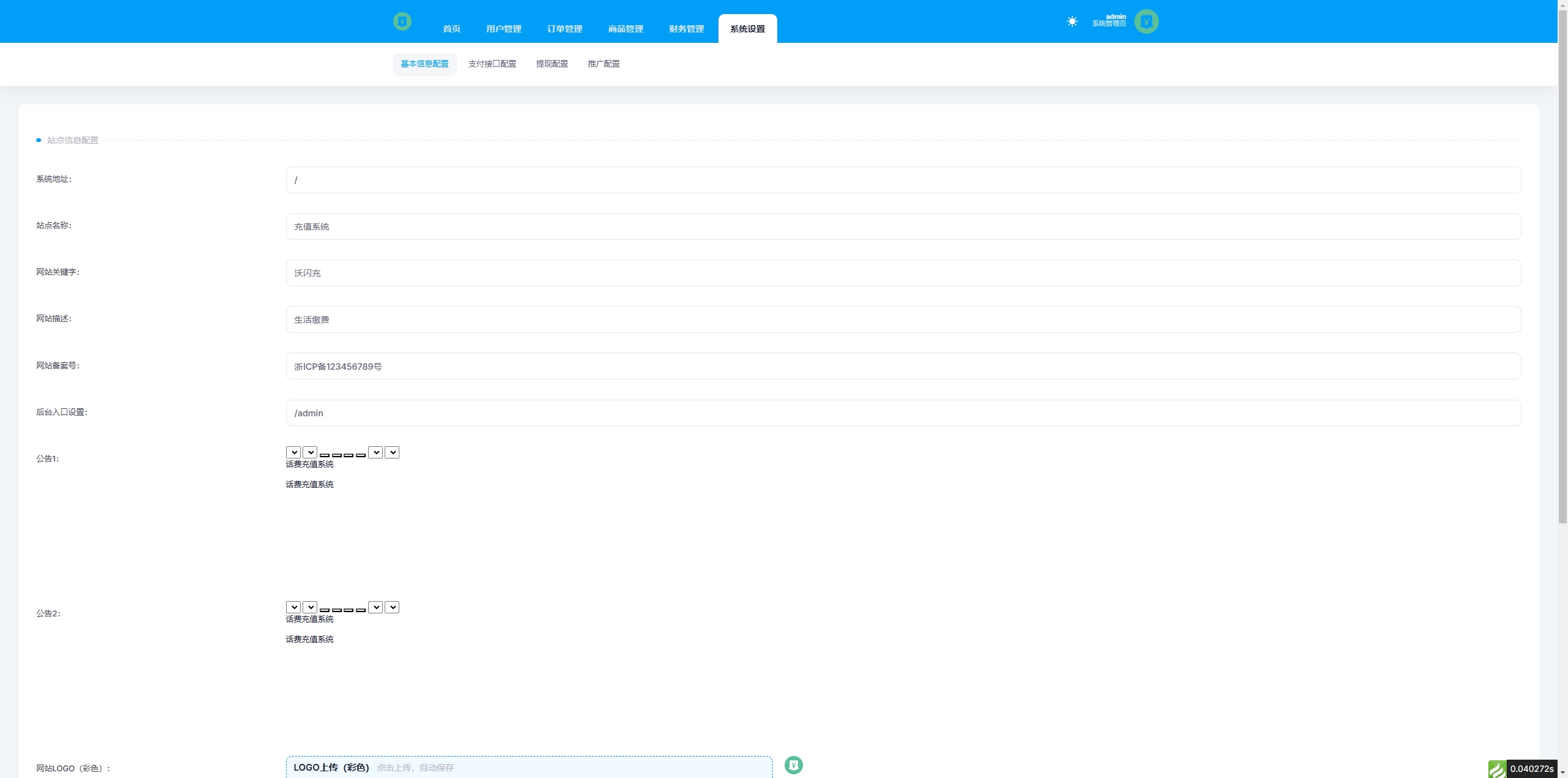Open the 推广配置 sub-tab
This screenshot has height=778, width=1568.
(603, 64)
